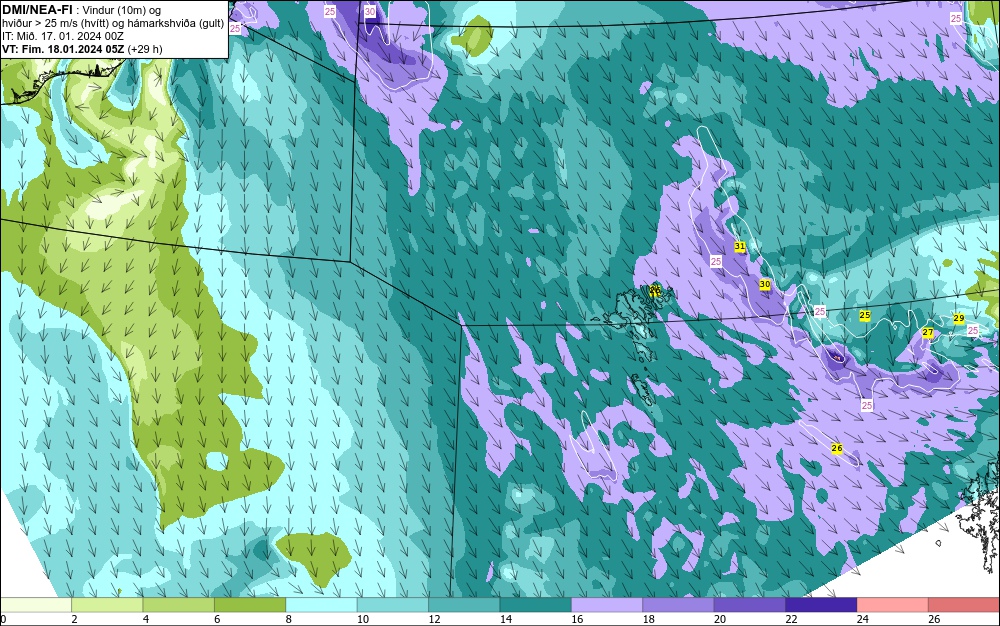Click the 2–4 m/s light green swatch
The height and width of the screenshot is (626, 1000).
pos(107,604)
